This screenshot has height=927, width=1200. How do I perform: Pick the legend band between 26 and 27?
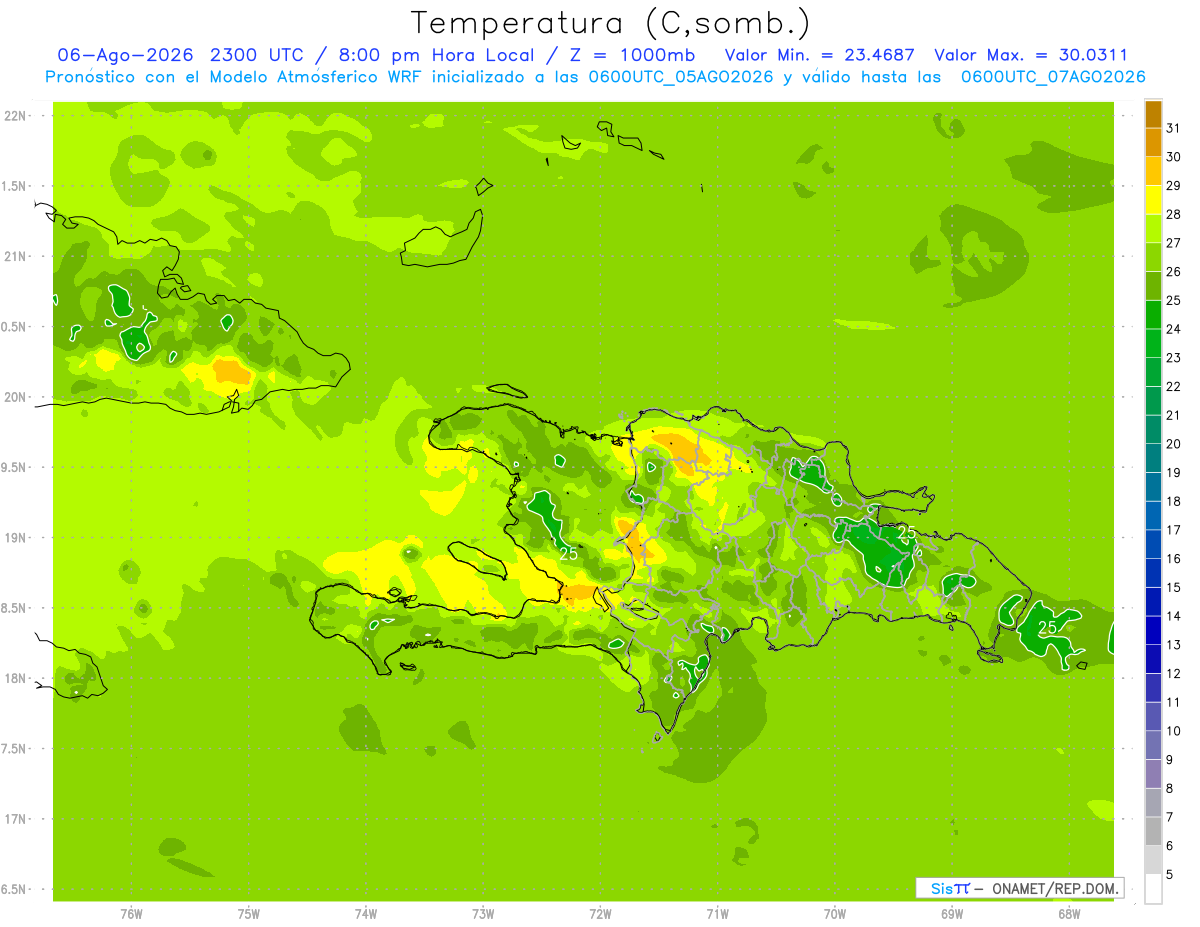click(x=1153, y=257)
